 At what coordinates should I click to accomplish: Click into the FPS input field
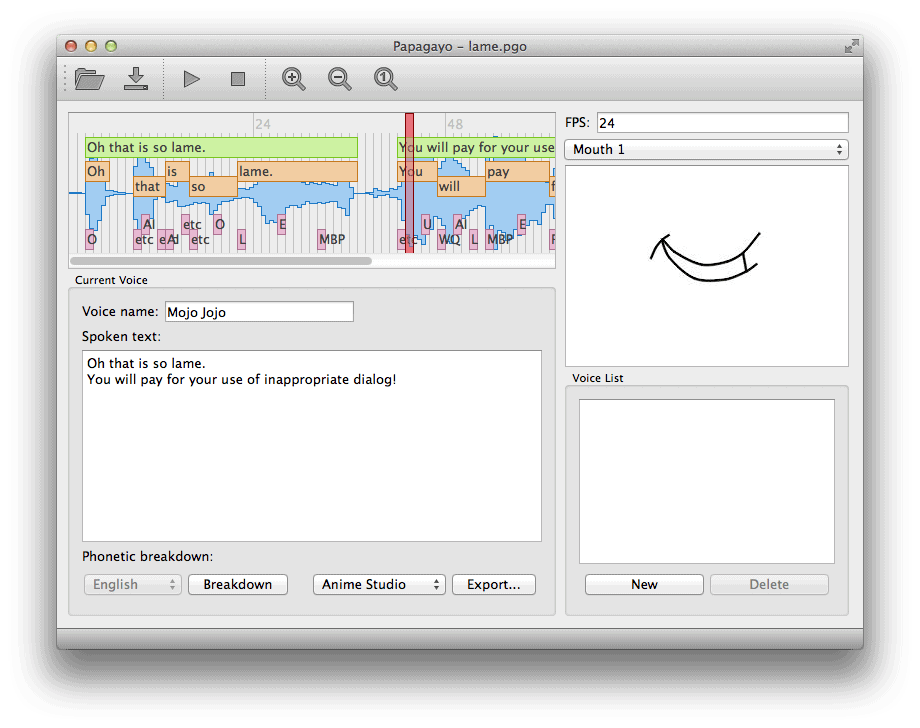[722, 123]
